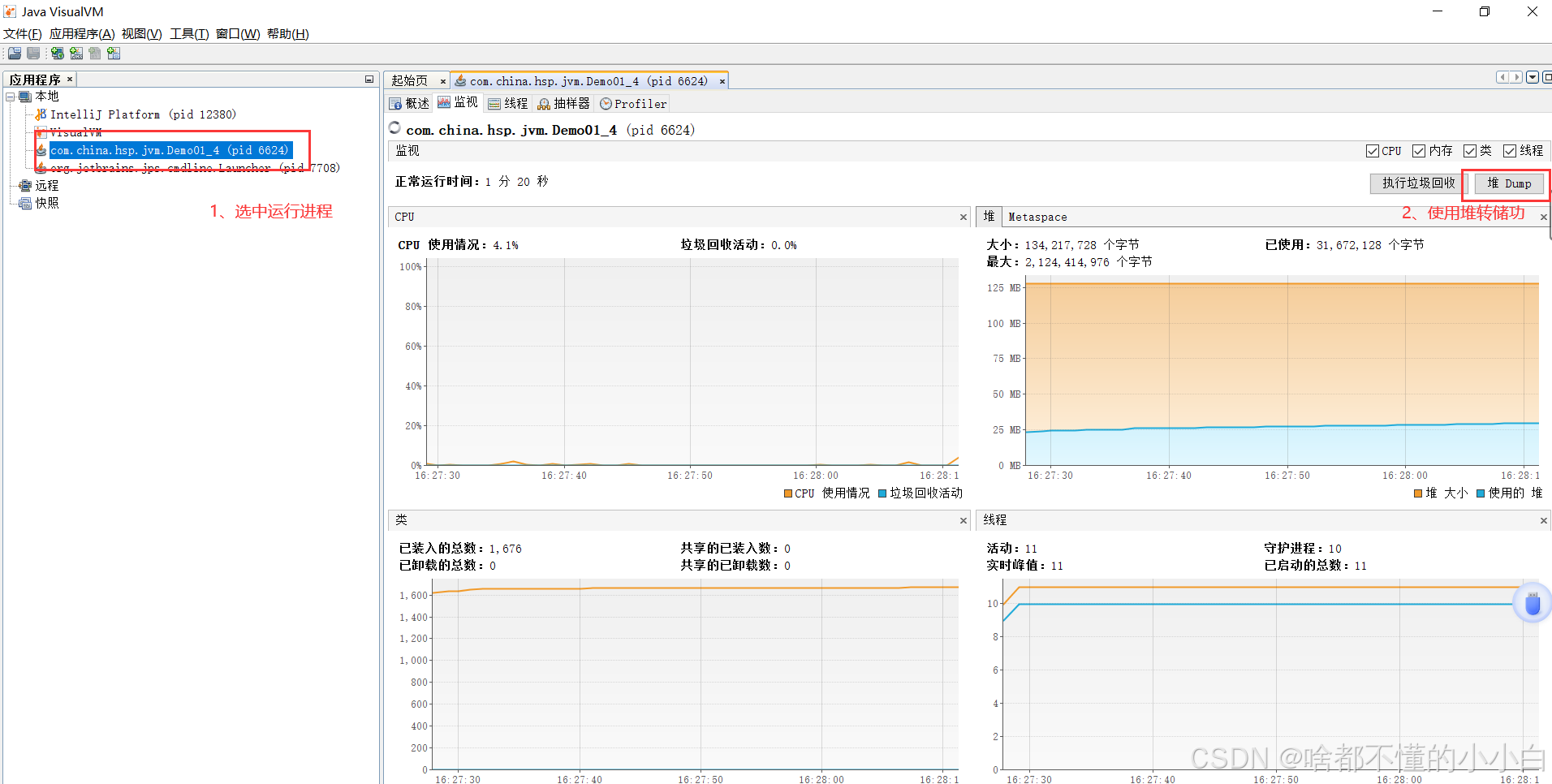
Task: Close the 类 classes chart panel
Action: coord(964,521)
